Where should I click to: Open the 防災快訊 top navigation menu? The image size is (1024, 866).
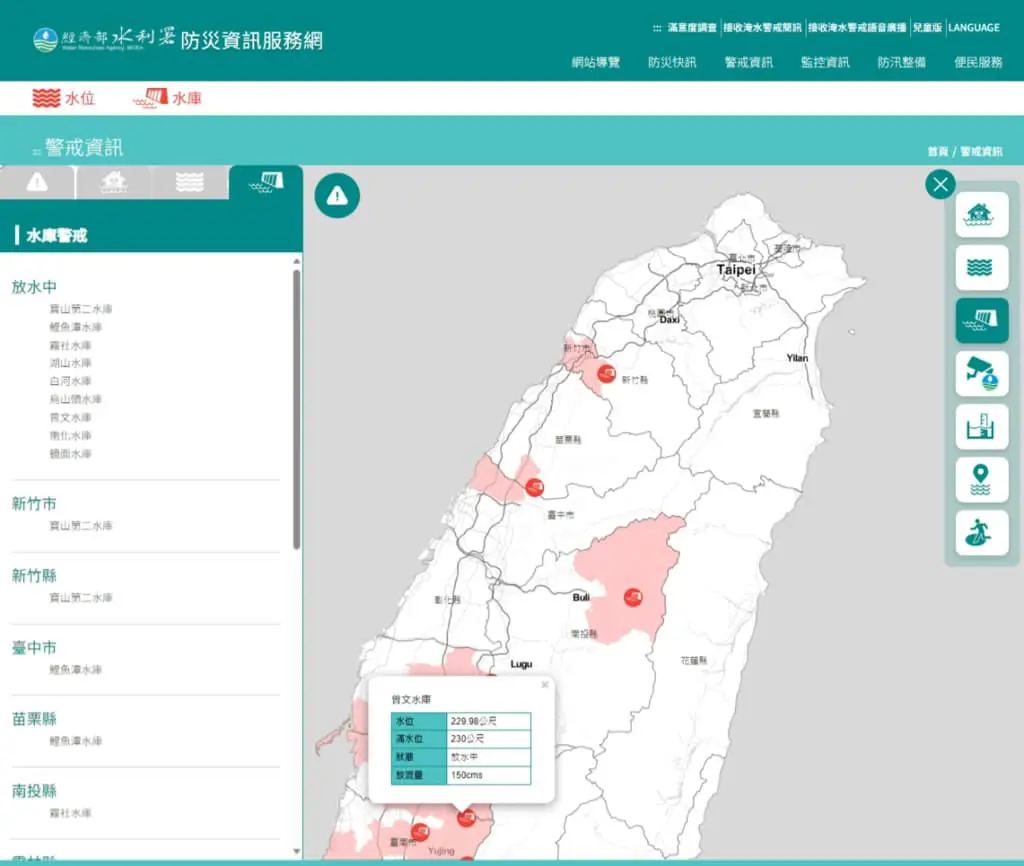(672, 62)
